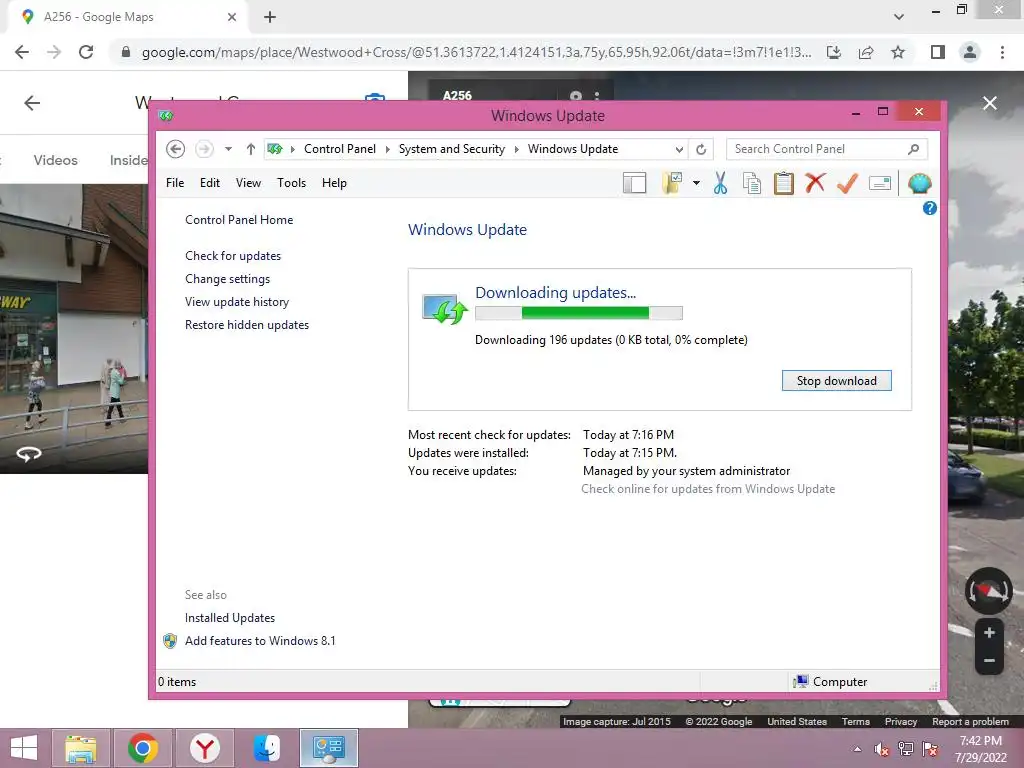1024x768 pixels.
Task: Click the orange checkmark Properties icon
Action: click(847, 184)
